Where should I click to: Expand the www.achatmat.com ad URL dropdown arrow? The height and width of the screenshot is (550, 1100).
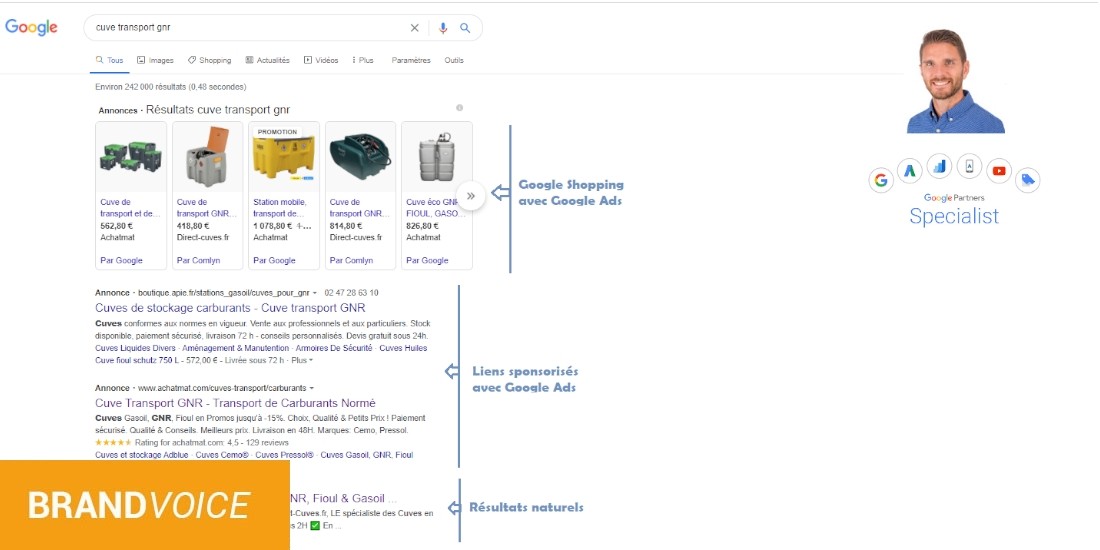311,388
